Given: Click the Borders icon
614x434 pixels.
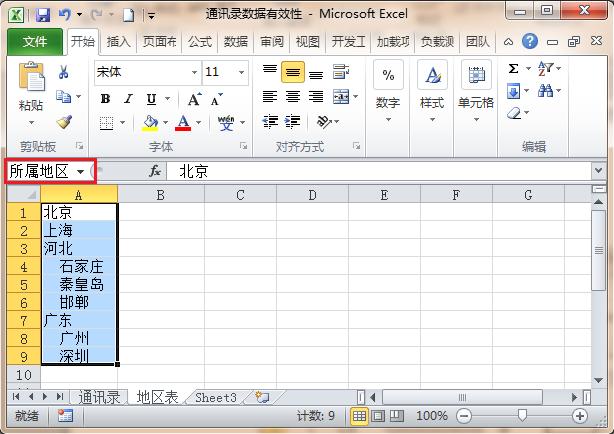Looking at the screenshot, I should pyautogui.click(x=106, y=123).
